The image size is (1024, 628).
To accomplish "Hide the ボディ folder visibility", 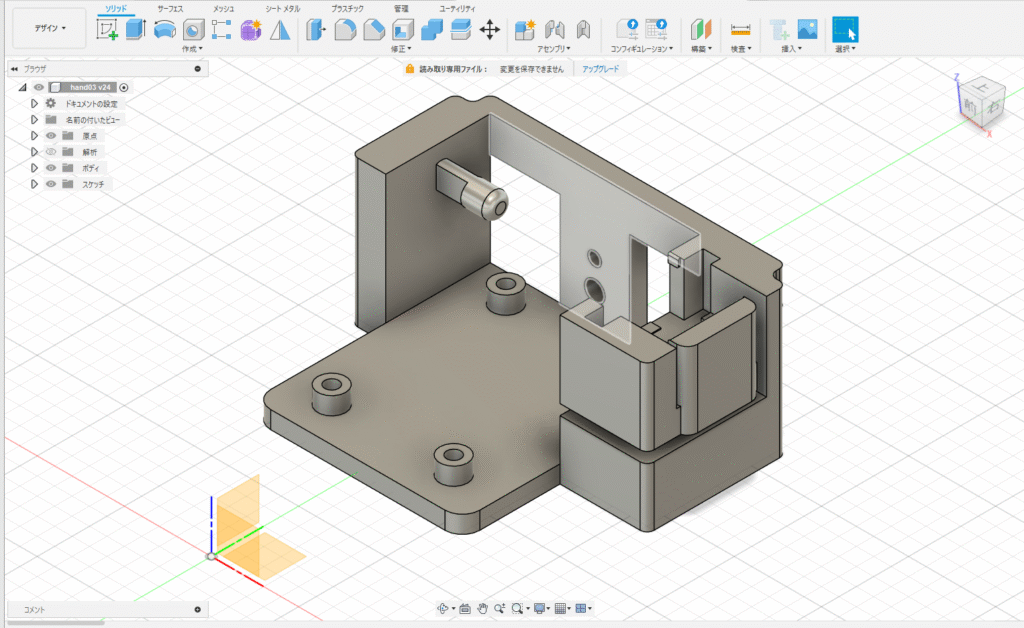I will [x=50, y=168].
